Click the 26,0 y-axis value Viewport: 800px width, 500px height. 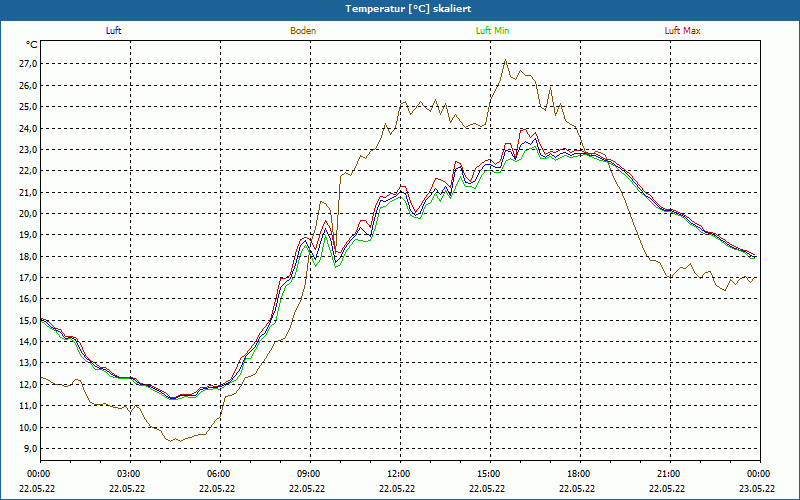pyautogui.click(x=29, y=85)
